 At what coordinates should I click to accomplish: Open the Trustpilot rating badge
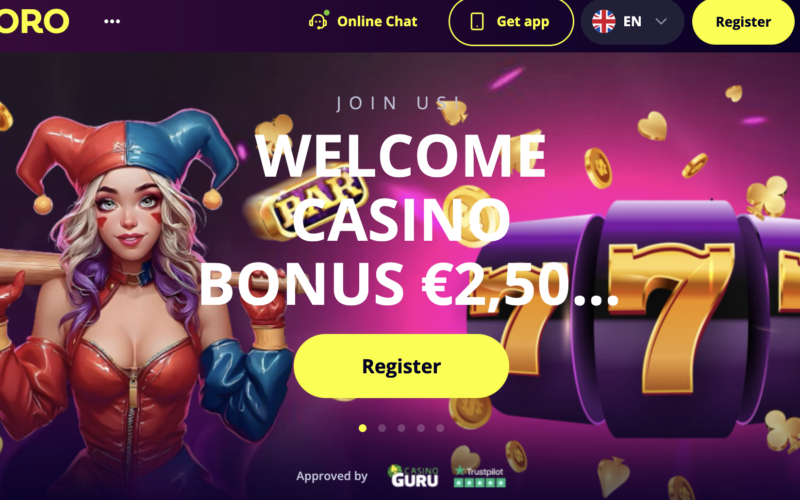coord(479,476)
